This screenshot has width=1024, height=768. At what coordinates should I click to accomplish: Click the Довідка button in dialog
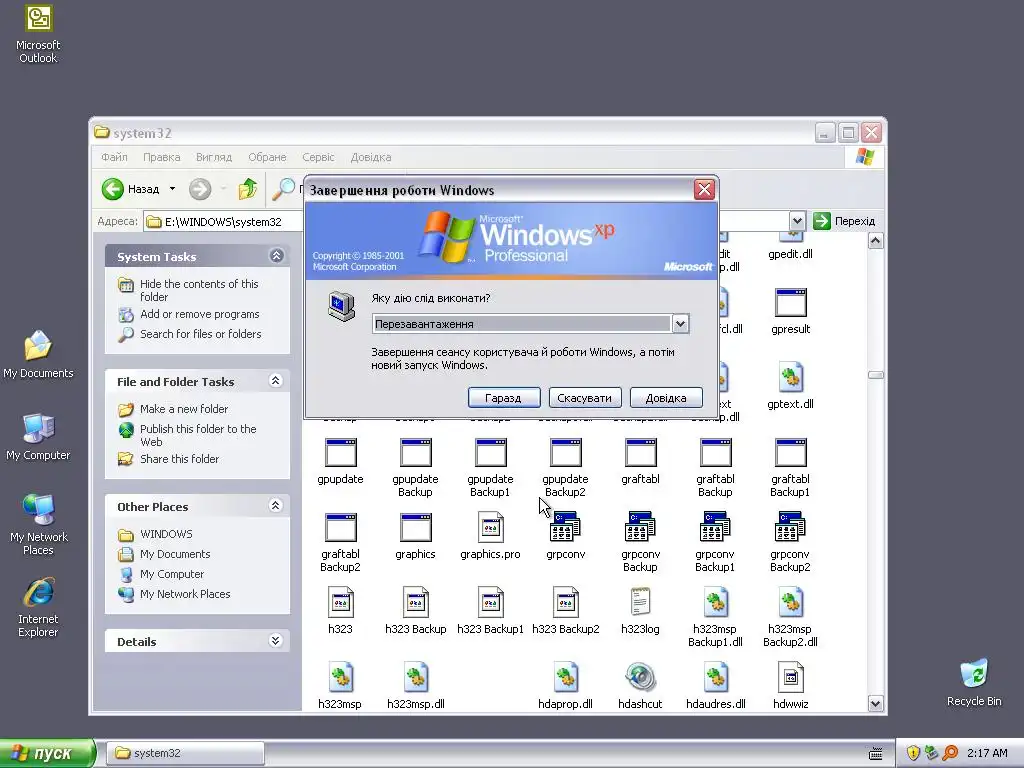(666, 398)
